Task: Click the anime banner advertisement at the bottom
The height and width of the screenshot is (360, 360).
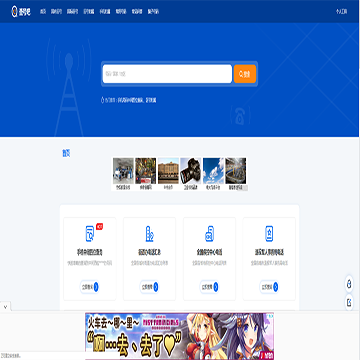Action: pyautogui.click(x=180, y=336)
